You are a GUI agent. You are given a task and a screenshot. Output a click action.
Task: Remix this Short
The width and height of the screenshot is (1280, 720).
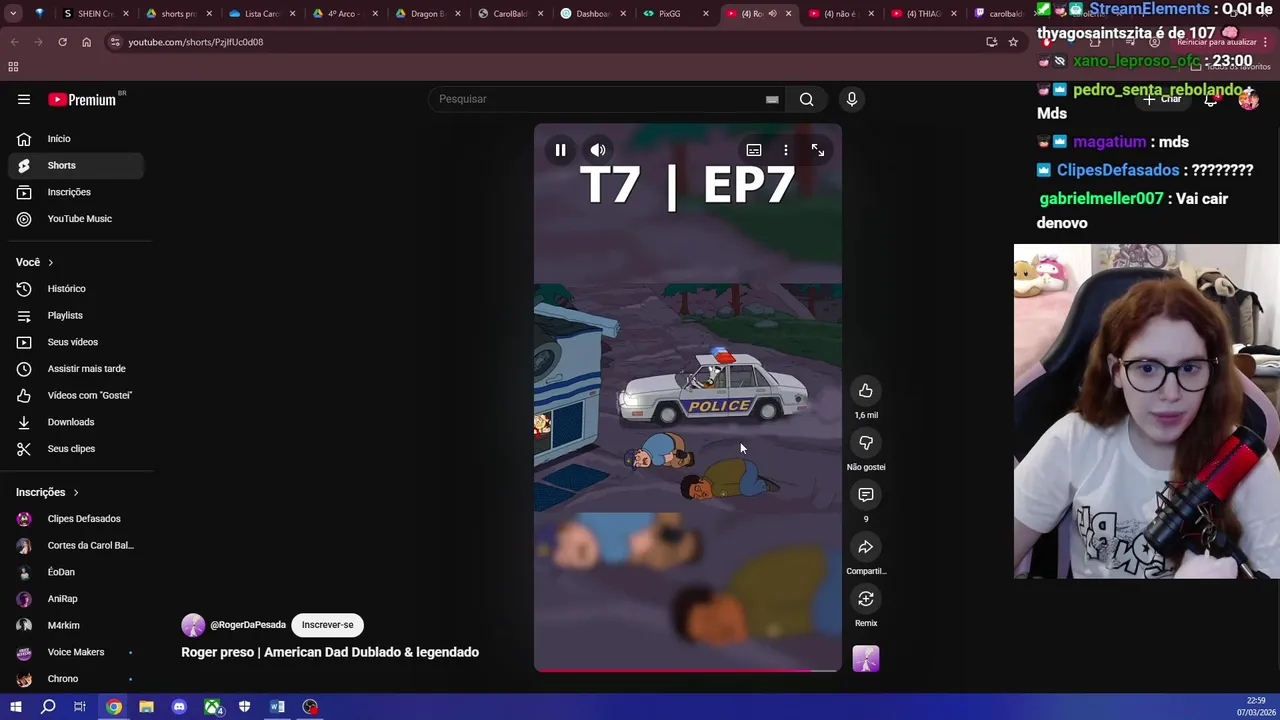(x=866, y=599)
